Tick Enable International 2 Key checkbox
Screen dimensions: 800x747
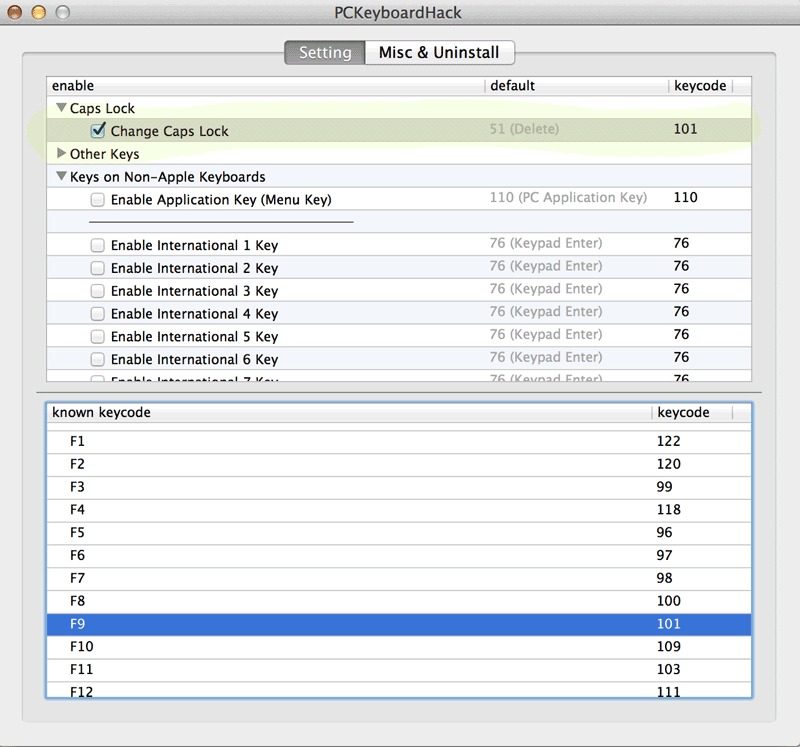tap(97, 268)
